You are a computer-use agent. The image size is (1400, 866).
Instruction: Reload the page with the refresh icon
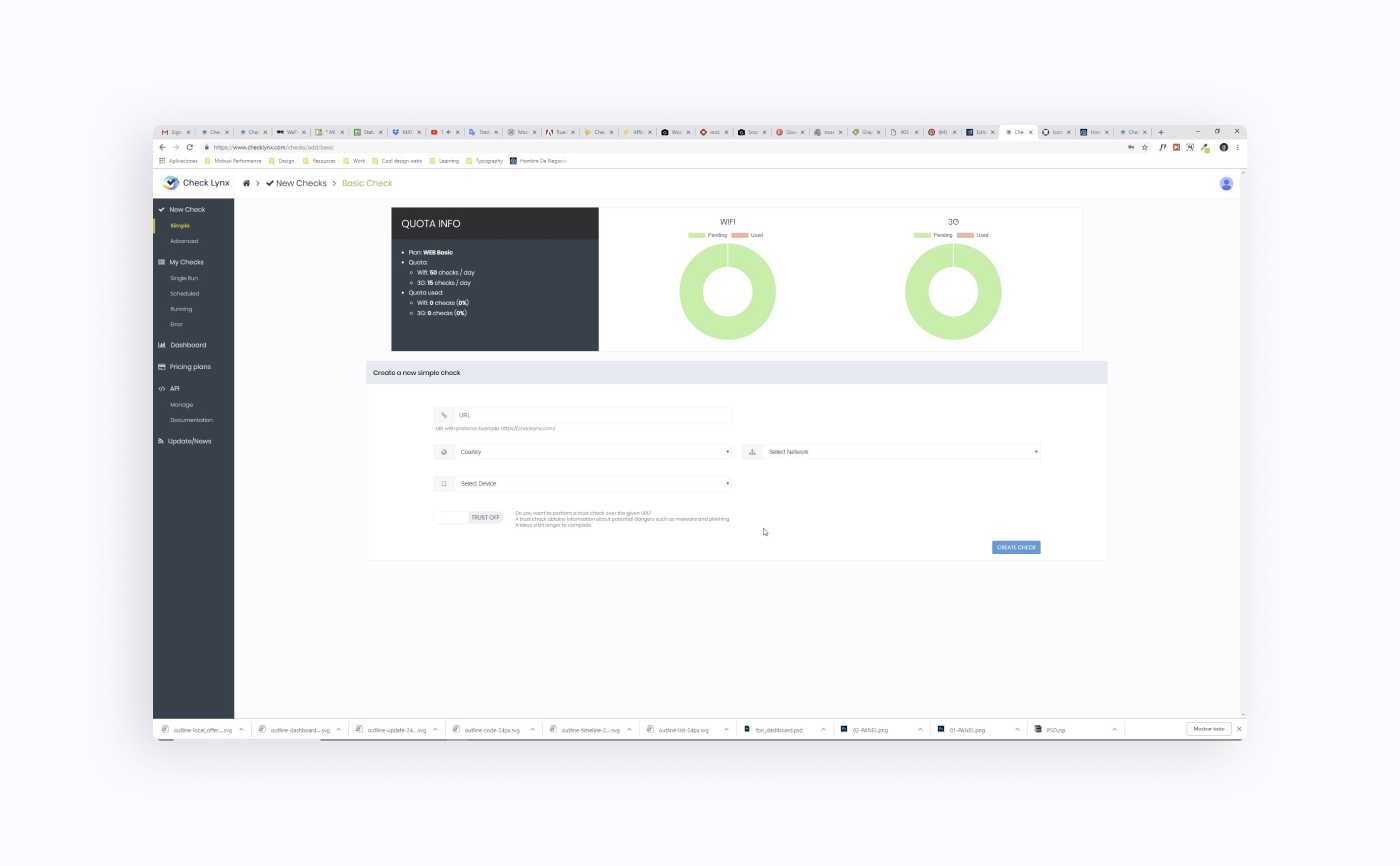click(189, 147)
